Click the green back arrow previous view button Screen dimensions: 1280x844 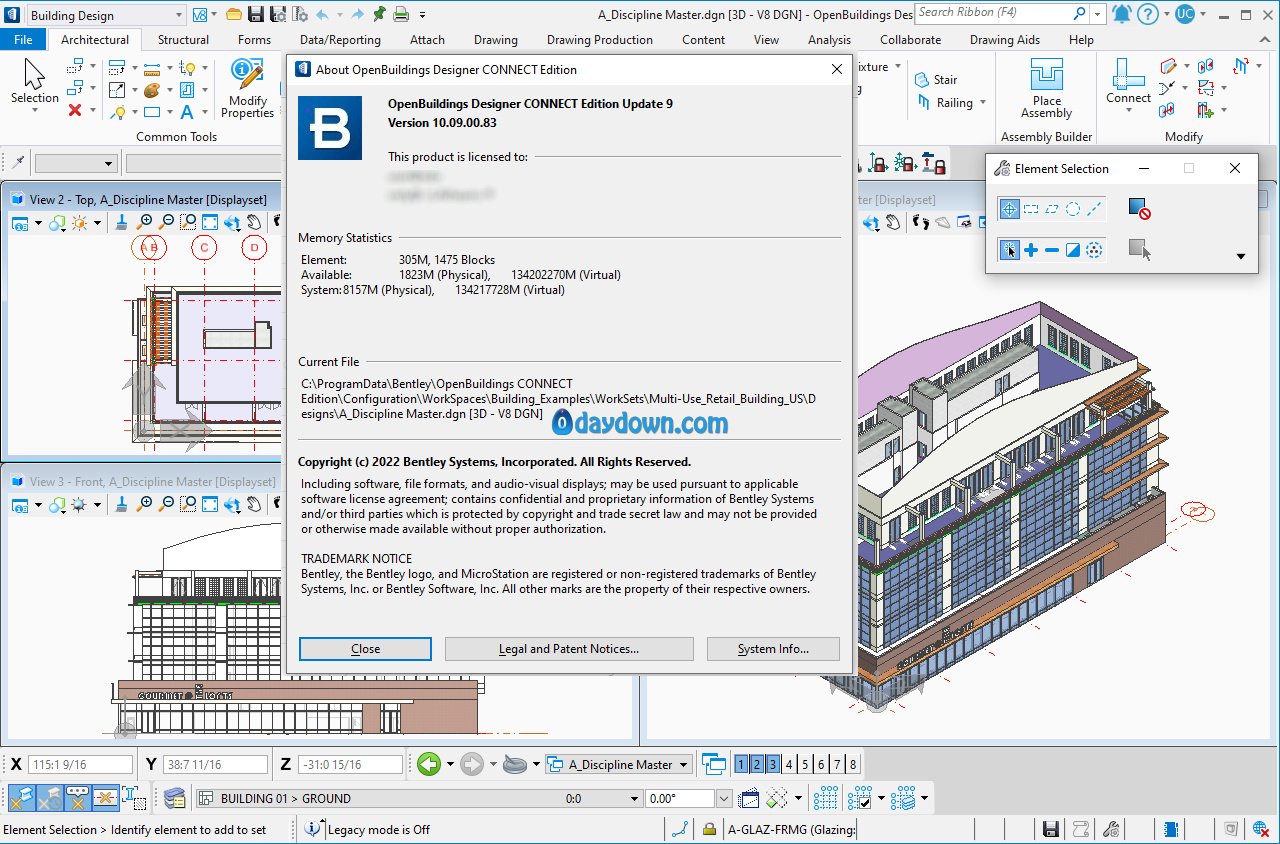[429, 764]
